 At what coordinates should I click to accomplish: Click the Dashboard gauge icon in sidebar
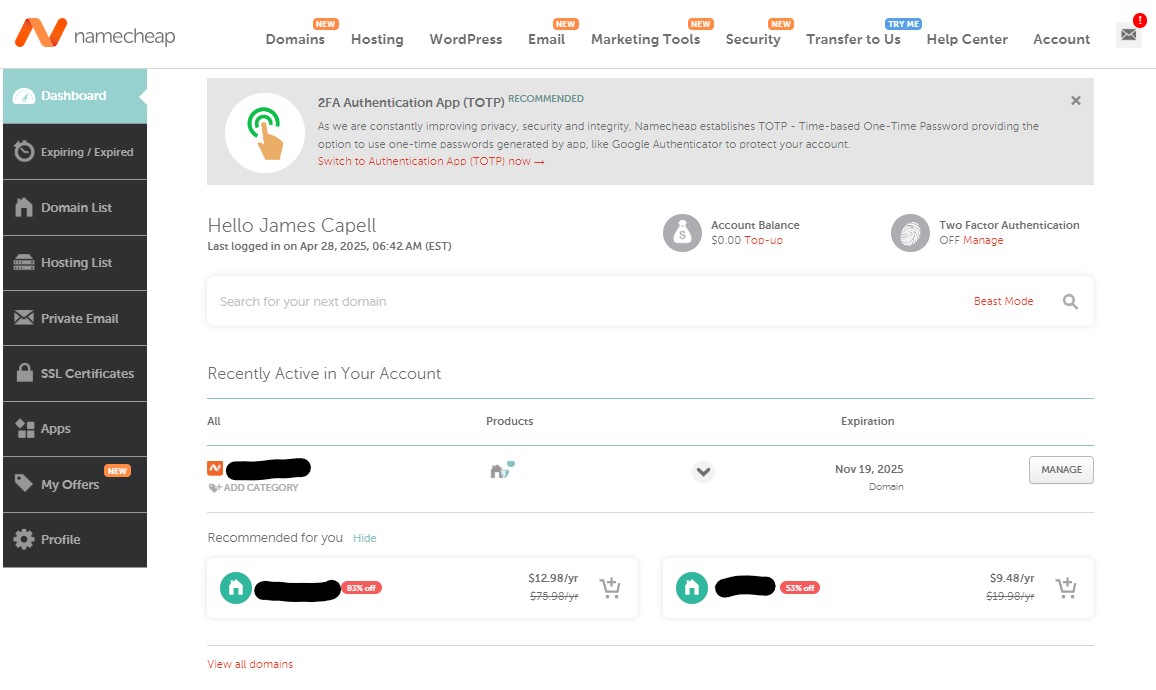(x=24, y=96)
